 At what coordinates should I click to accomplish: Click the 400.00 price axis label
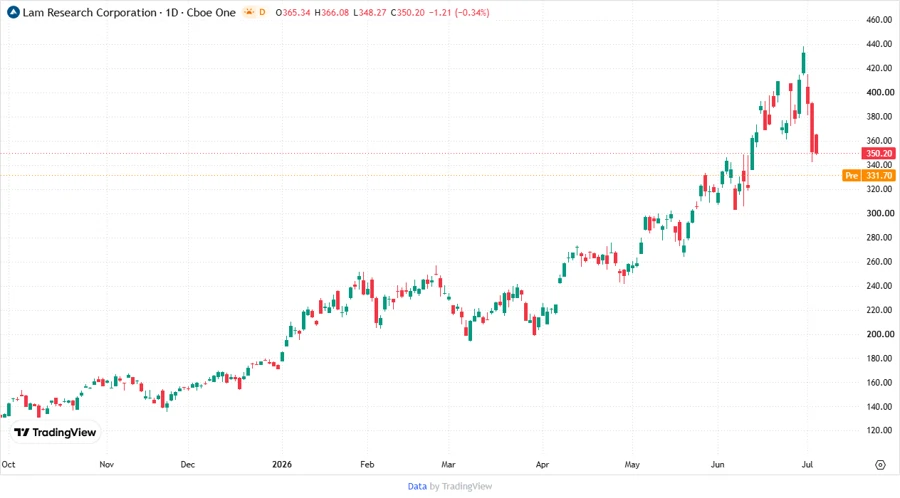click(879, 92)
